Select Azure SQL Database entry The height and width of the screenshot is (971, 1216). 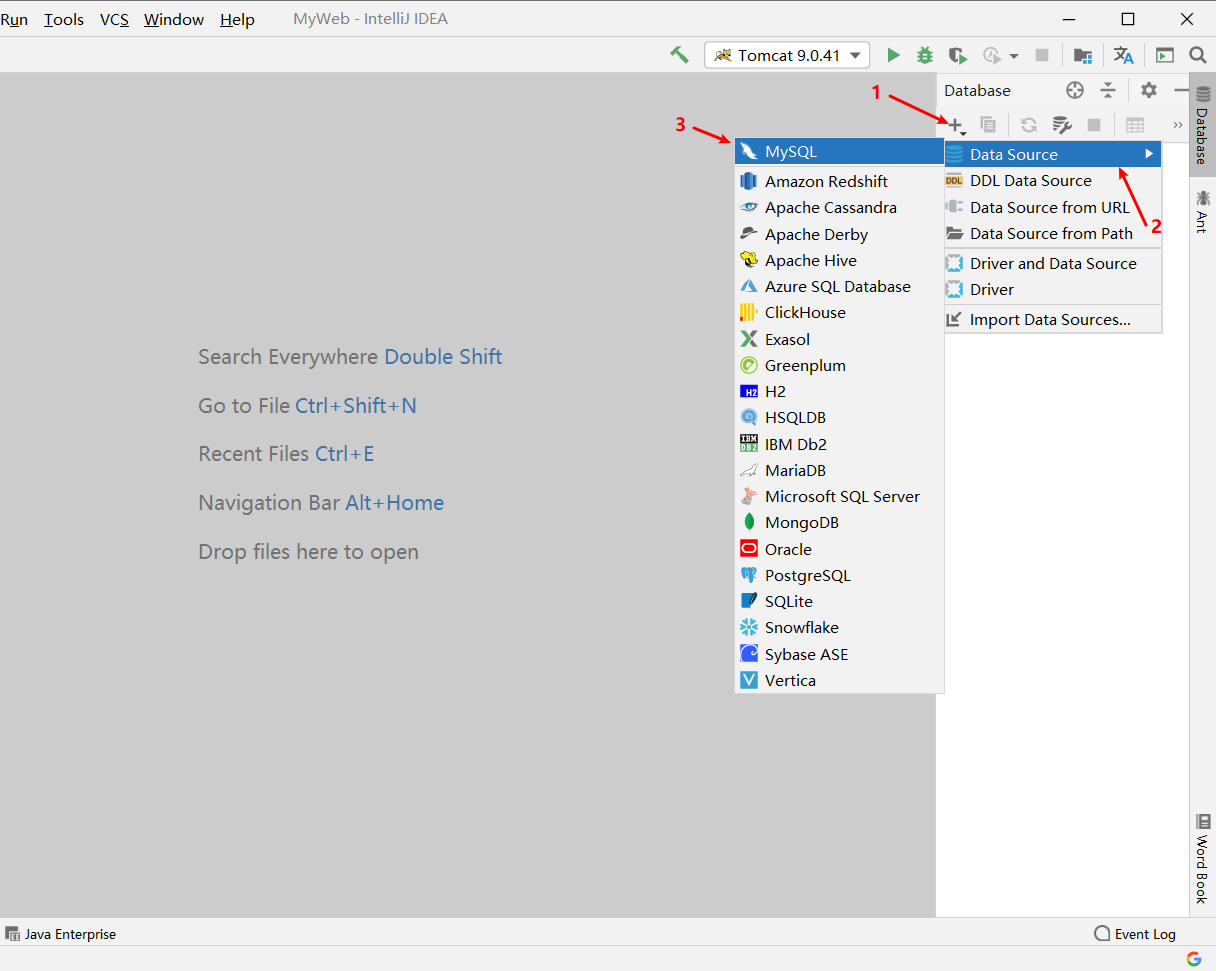pos(839,287)
